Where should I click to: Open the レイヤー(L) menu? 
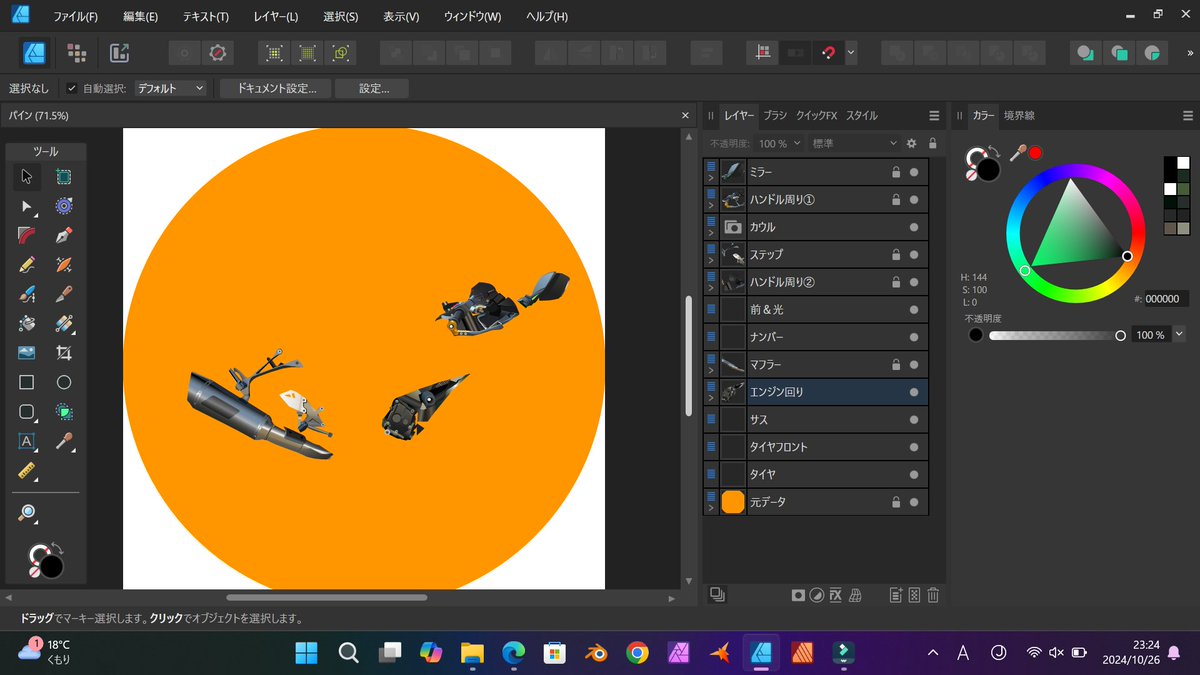click(276, 17)
